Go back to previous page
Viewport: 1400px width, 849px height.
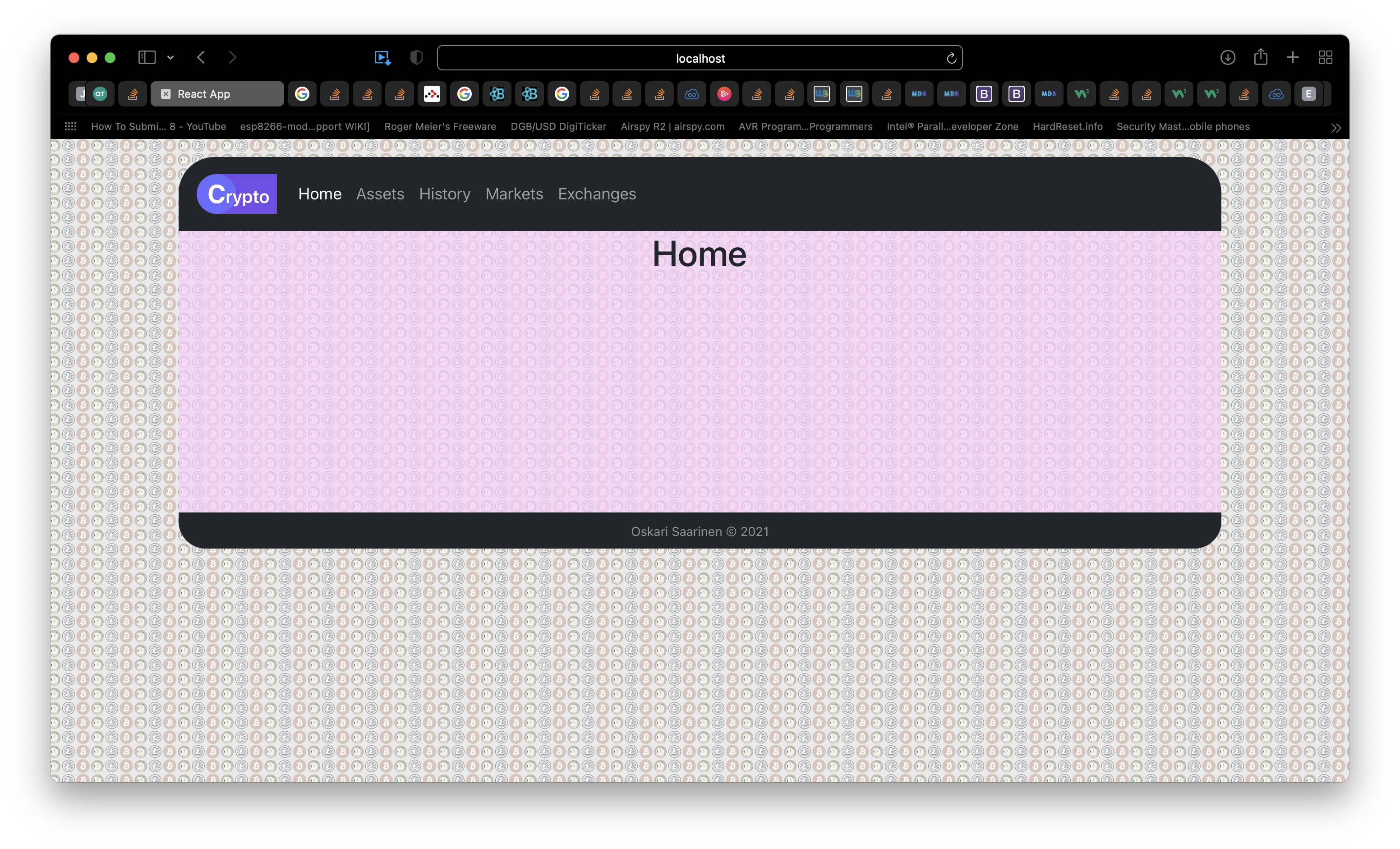(x=201, y=57)
